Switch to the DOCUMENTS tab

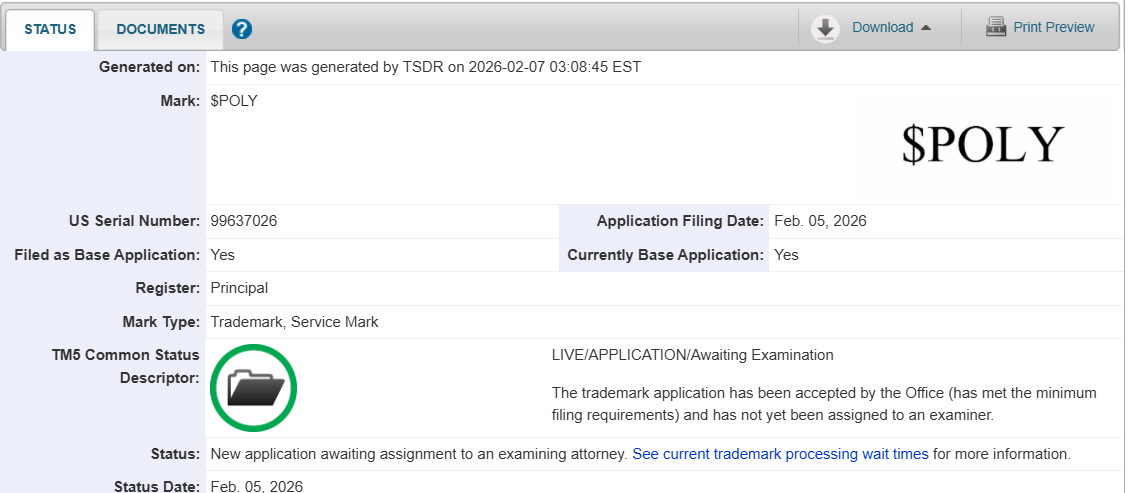(x=161, y=29)
